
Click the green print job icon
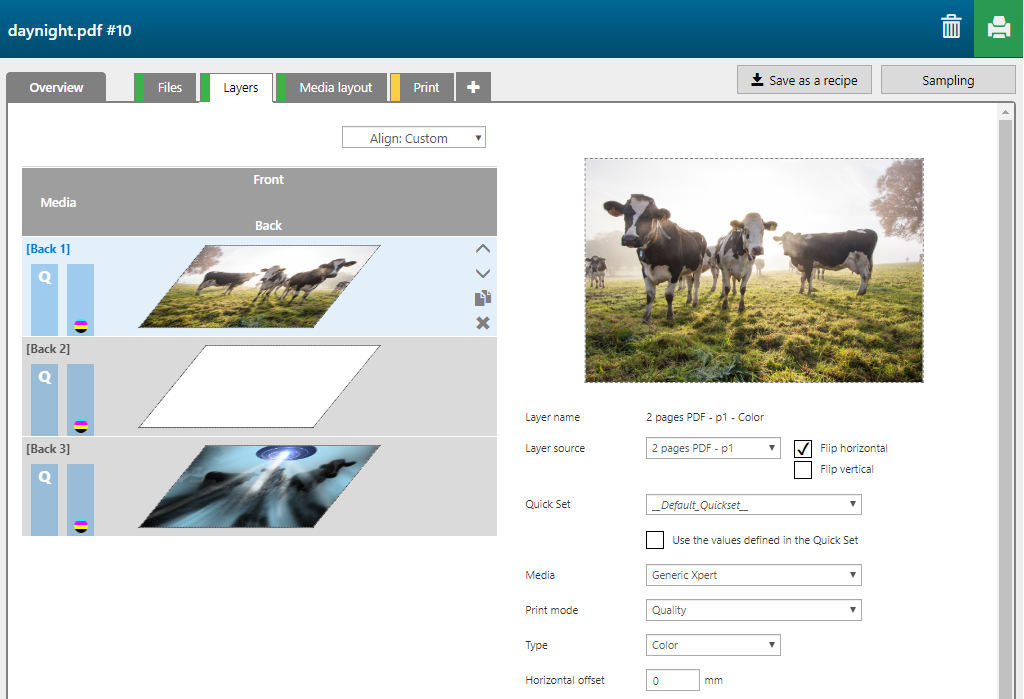pos(998,28)
